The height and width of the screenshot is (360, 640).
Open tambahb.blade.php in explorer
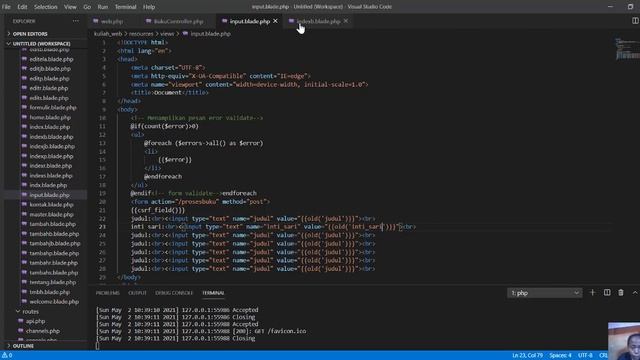coord(54,234)
